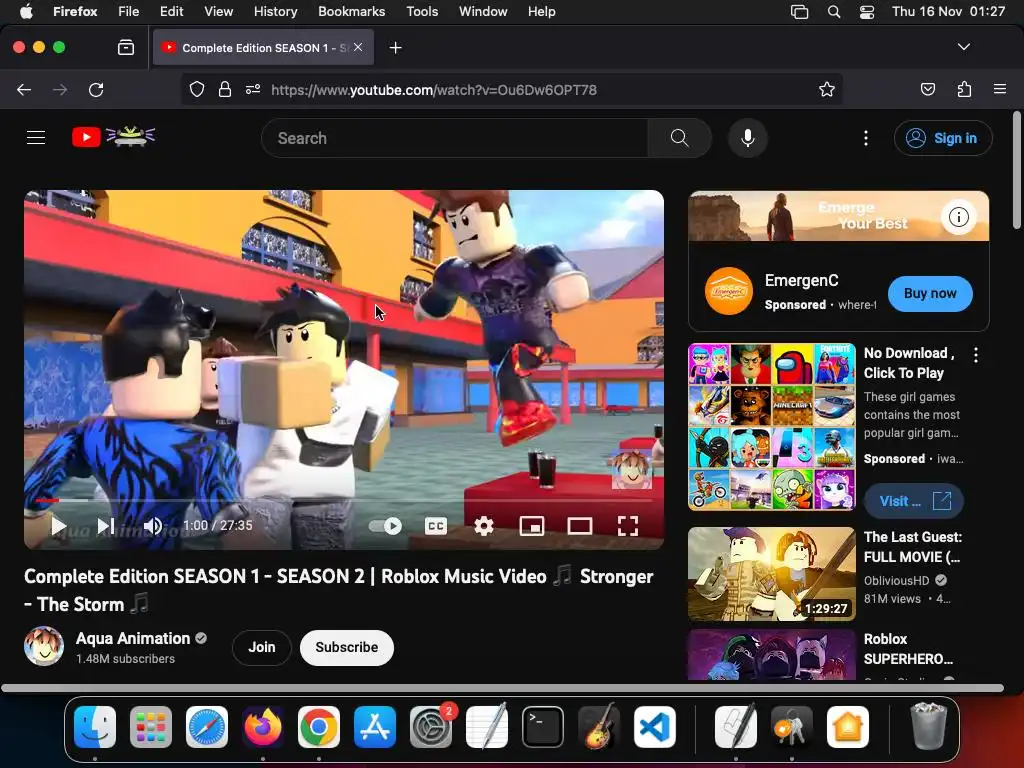
Task: Open Firefox extensions puzzle icon
Action: coord(964,89)
